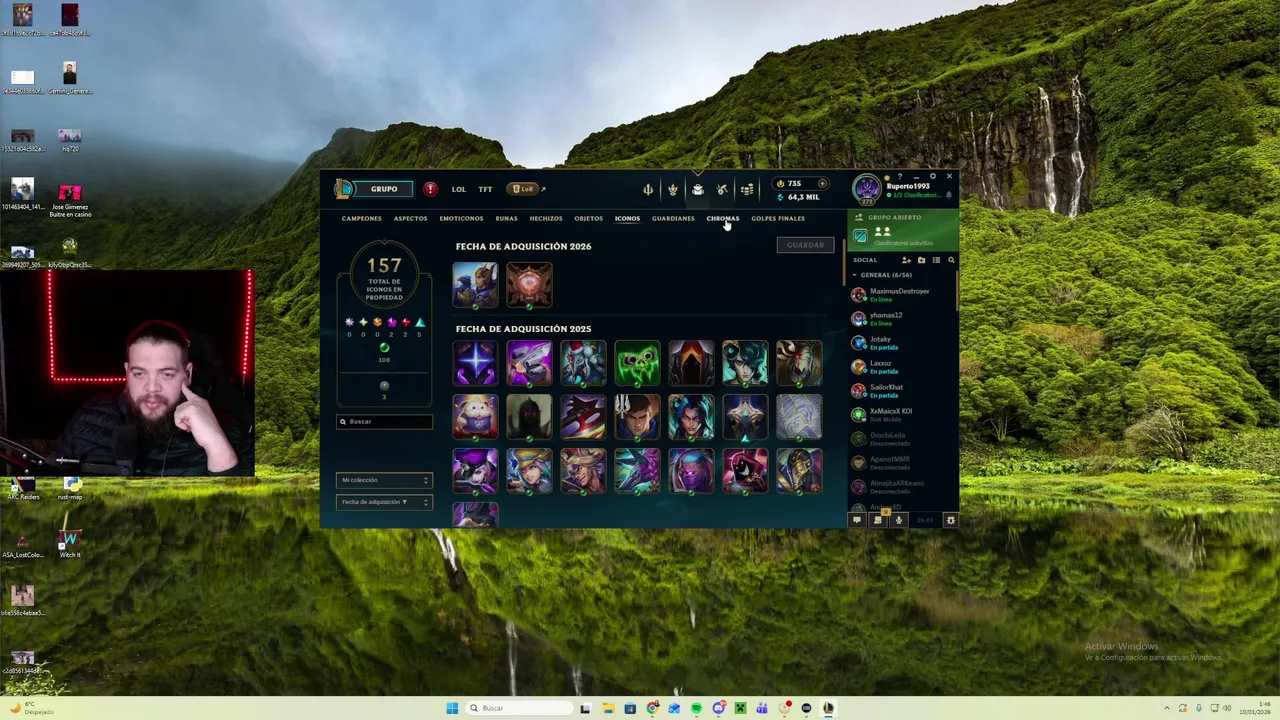
Task: Open Discord from the Windows taskbar
Action: click(718, 708)
